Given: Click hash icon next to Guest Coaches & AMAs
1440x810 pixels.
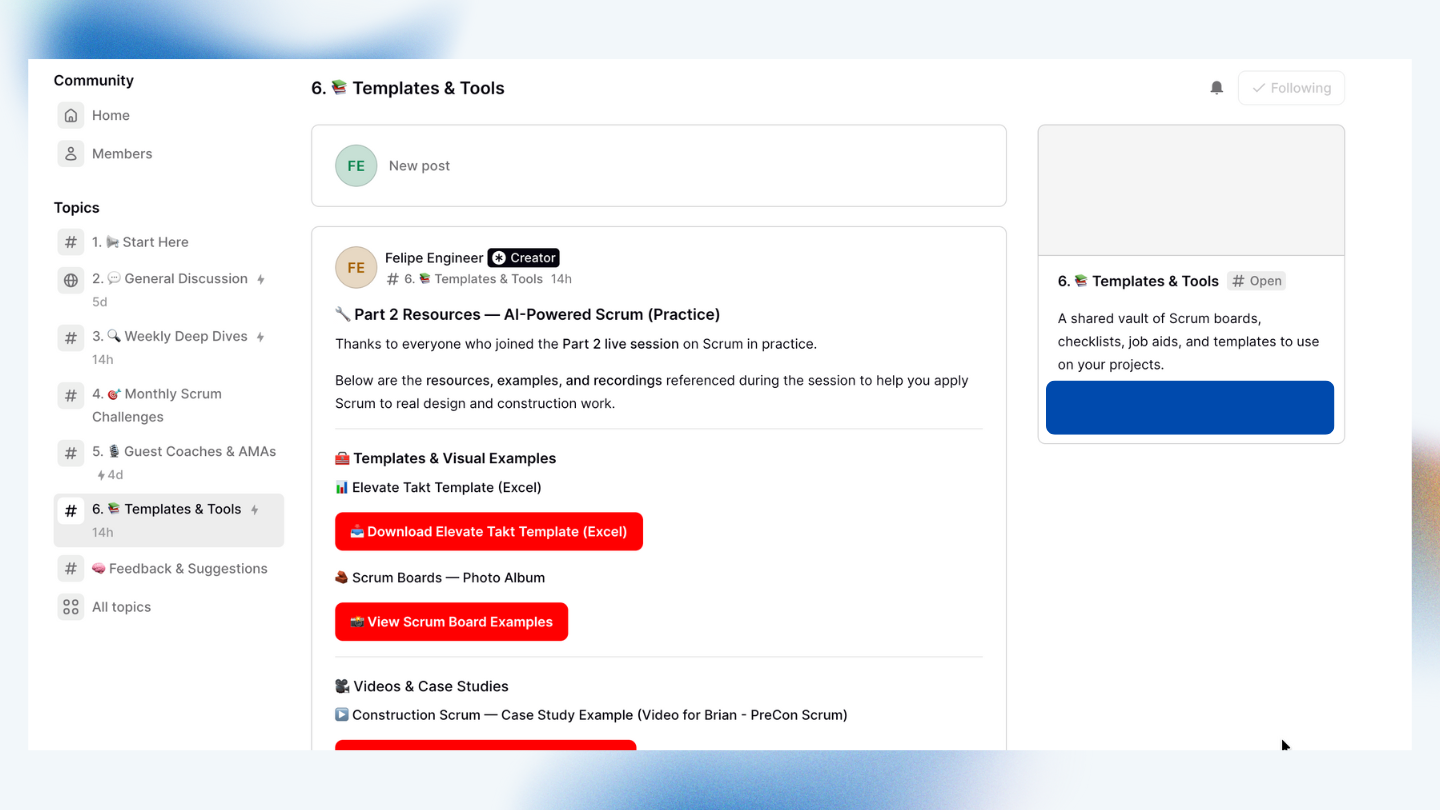Looking at the screenshot, I should tap(71, 453).
